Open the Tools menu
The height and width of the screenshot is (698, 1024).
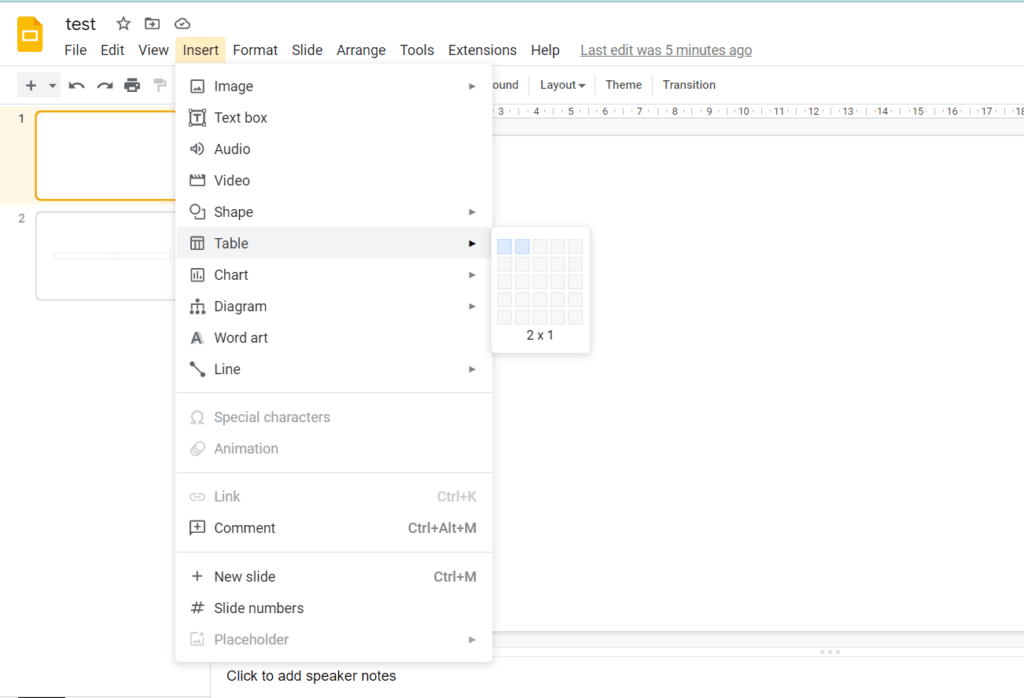417,50
